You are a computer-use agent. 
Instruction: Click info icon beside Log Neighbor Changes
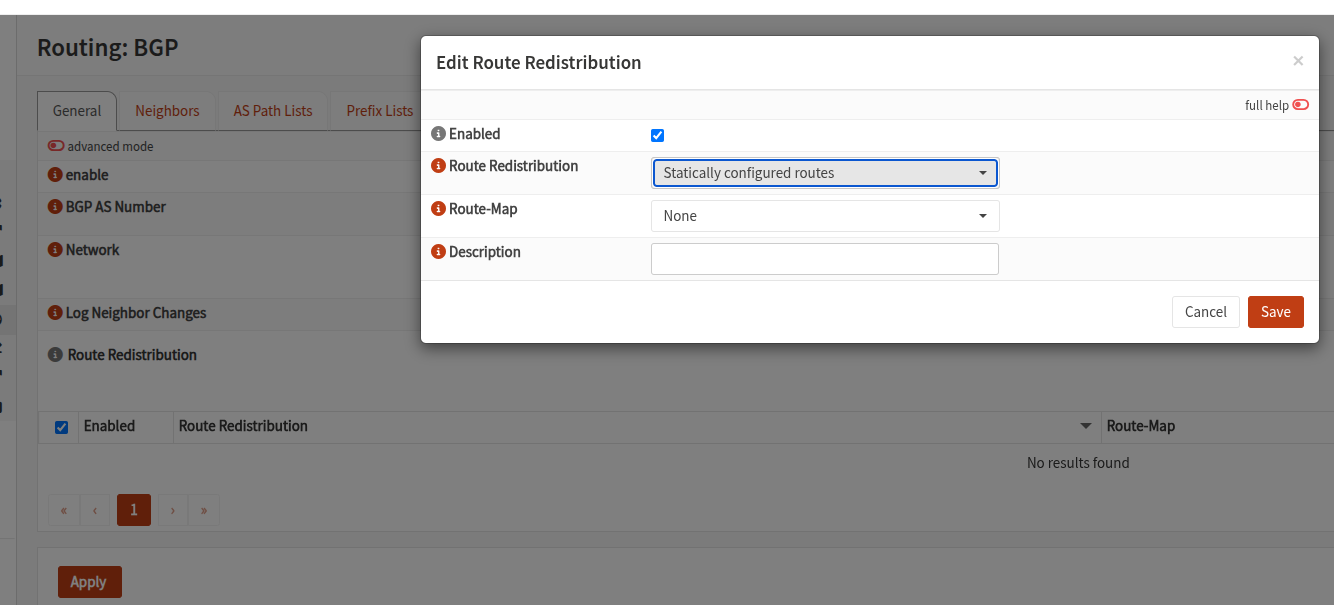pyautogui.click(x=55, y=313)
